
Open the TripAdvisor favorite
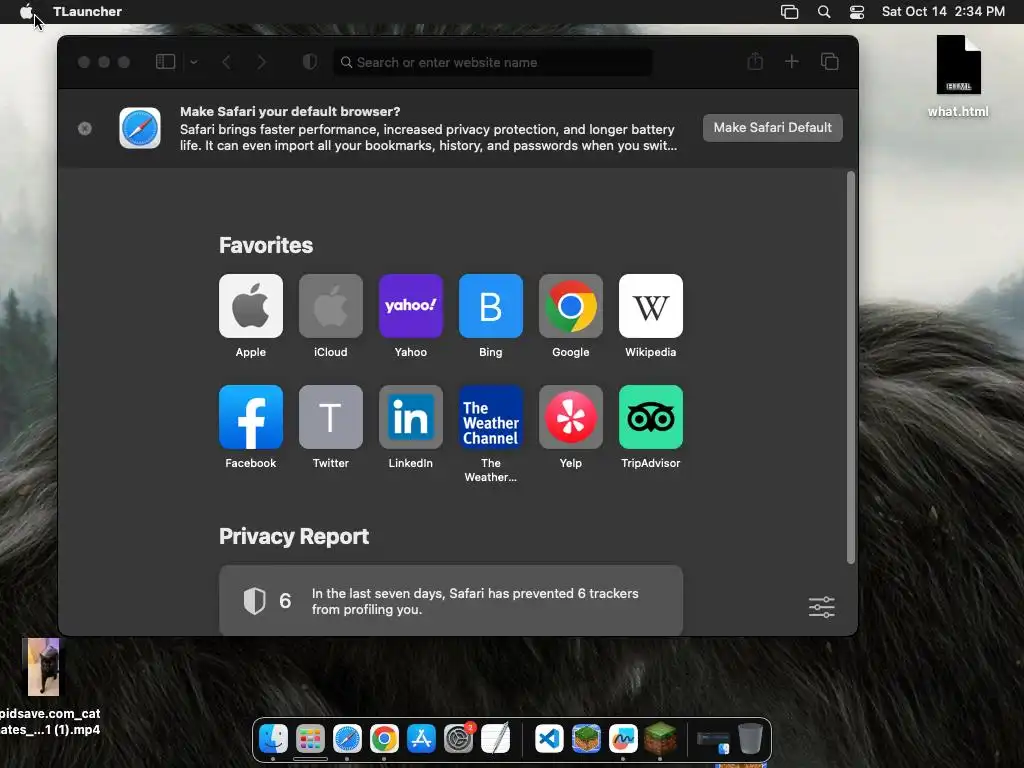[x=650, y=417]
